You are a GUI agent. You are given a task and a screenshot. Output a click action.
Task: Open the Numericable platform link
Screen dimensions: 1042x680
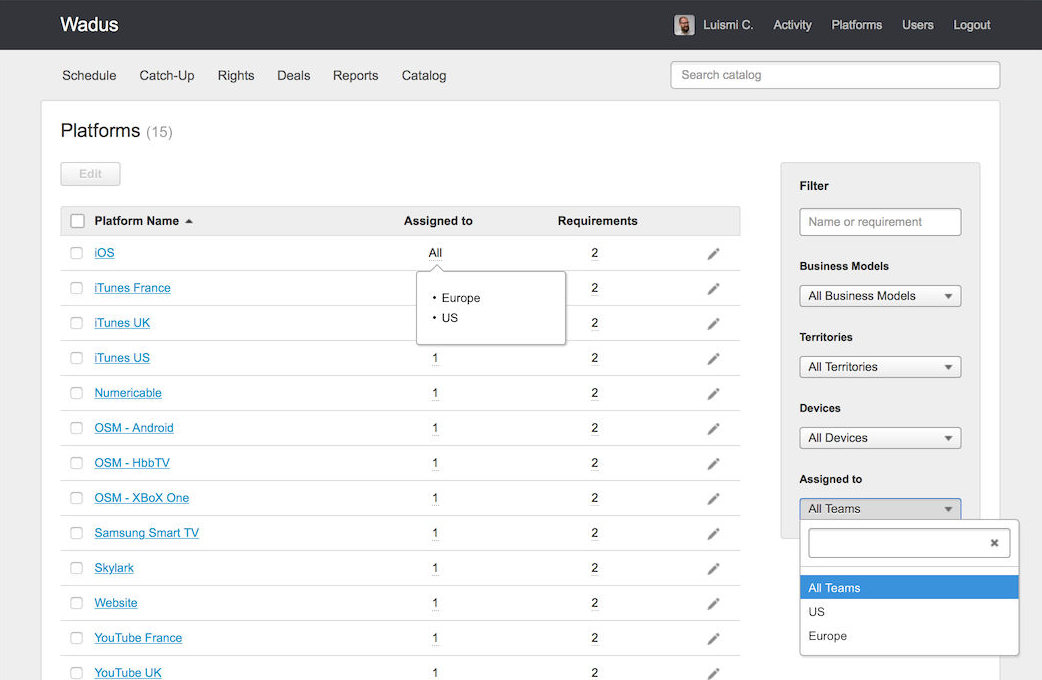pos(128,393)
